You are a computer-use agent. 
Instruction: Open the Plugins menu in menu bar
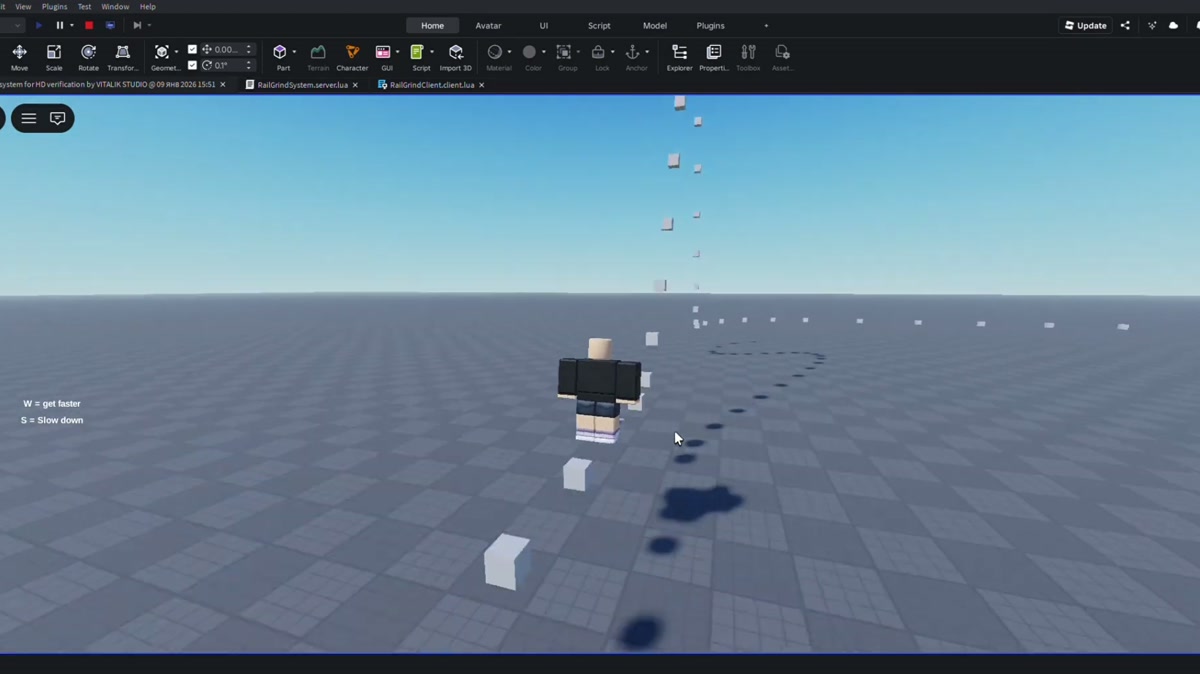(54, 7)
